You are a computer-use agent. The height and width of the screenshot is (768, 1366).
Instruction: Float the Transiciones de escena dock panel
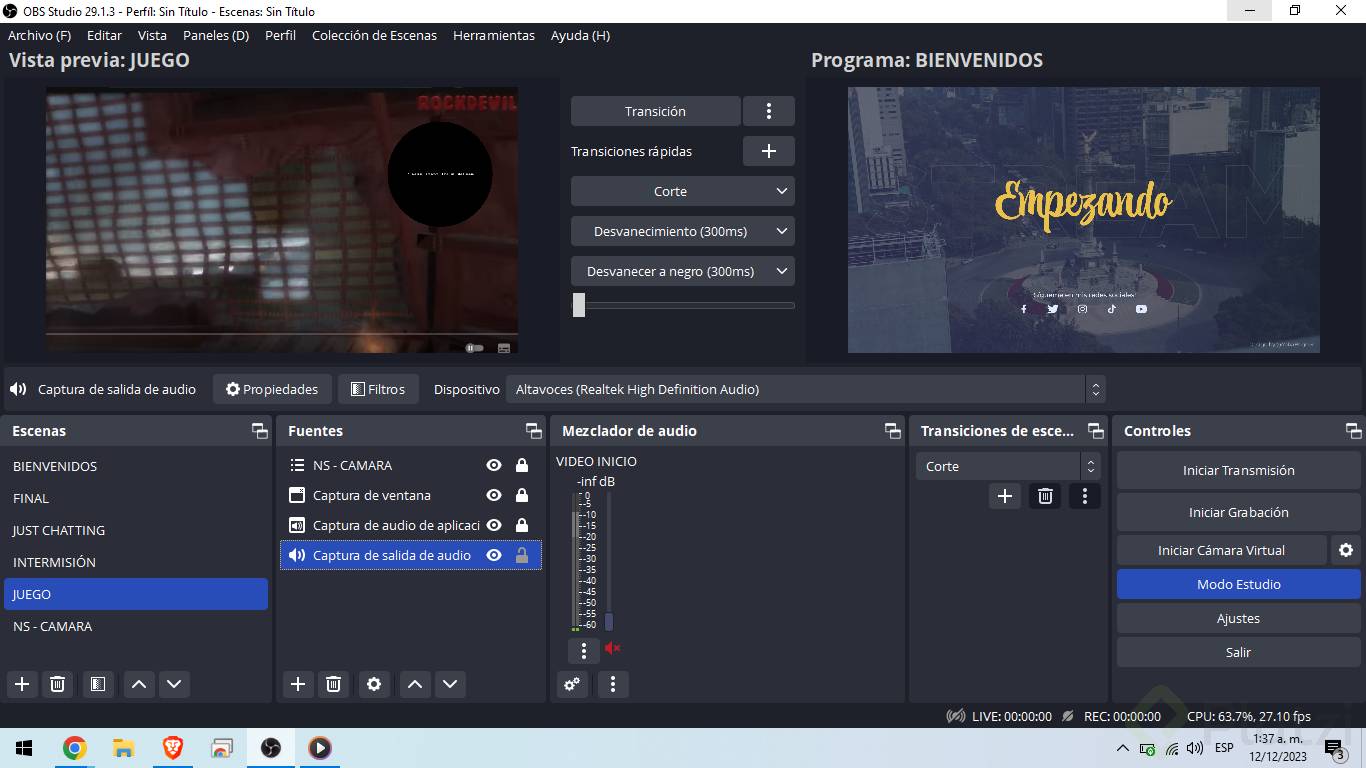tap(1096, 431)
